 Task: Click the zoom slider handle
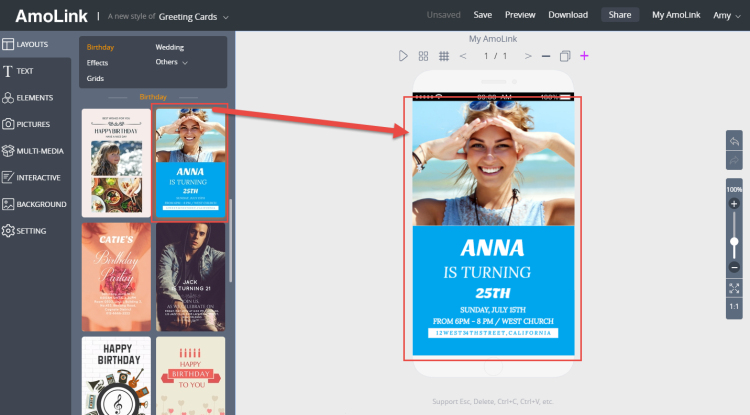tap(734, 242)
